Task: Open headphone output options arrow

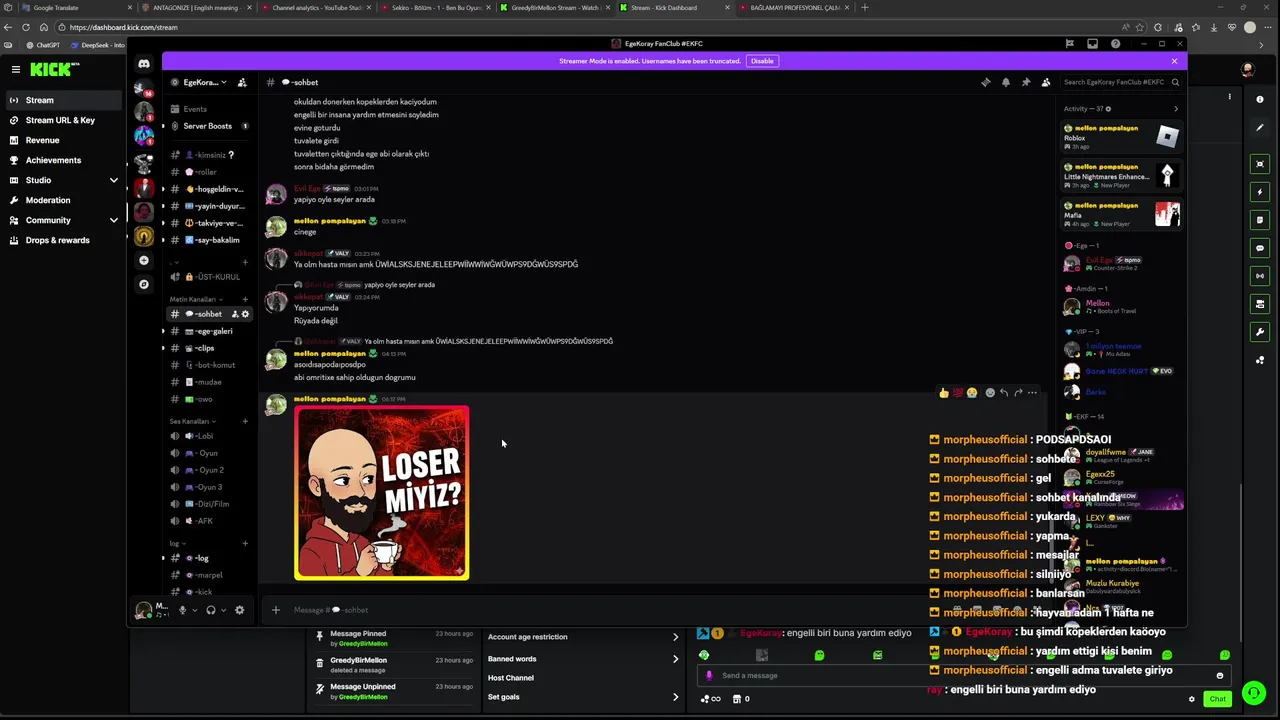Action: (x=224, y=610)
